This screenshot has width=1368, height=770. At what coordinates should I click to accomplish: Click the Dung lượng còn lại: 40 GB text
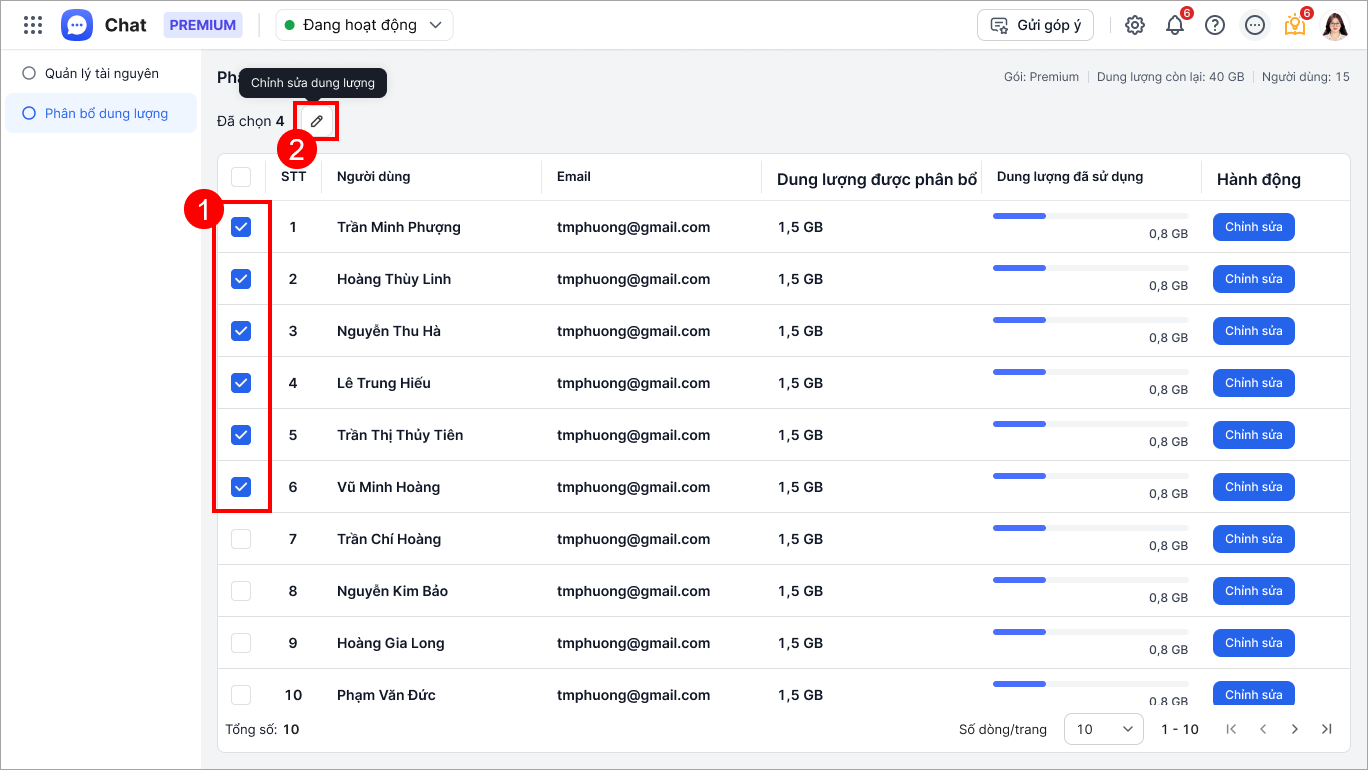pyautogui.click(x=1171, y=77)
